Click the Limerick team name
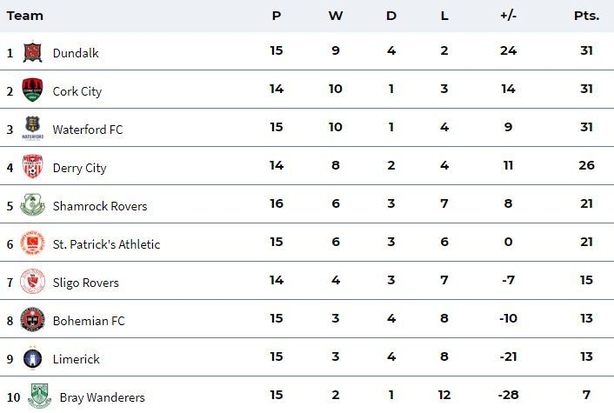 (76, 359)
